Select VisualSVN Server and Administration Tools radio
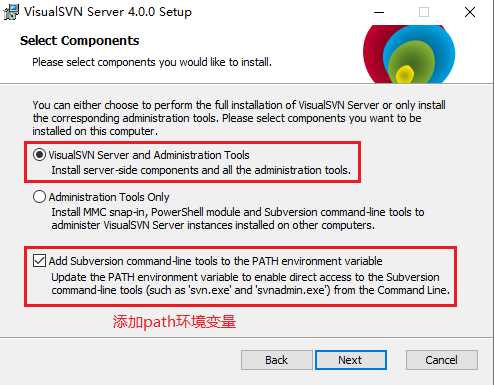The image size is (494, 385). coord(39,155)
